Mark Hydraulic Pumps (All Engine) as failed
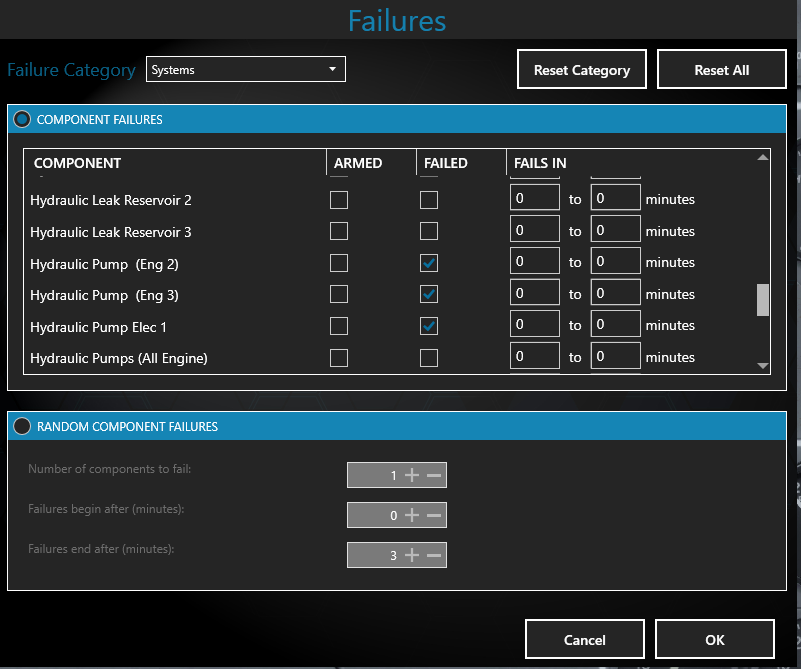 coord(429,358)
